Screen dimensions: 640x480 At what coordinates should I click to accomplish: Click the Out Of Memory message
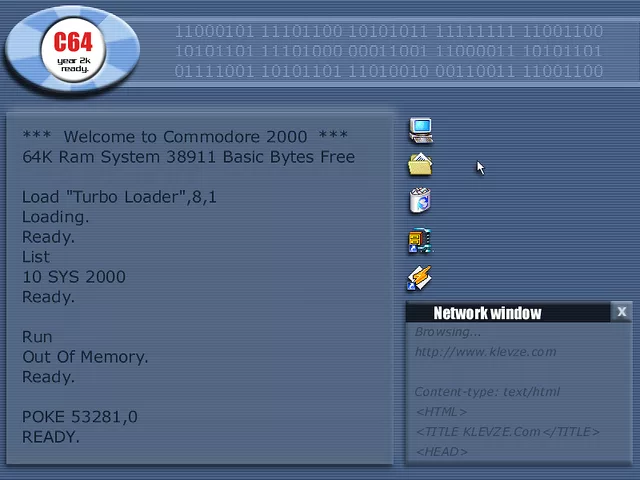[85, 357]
